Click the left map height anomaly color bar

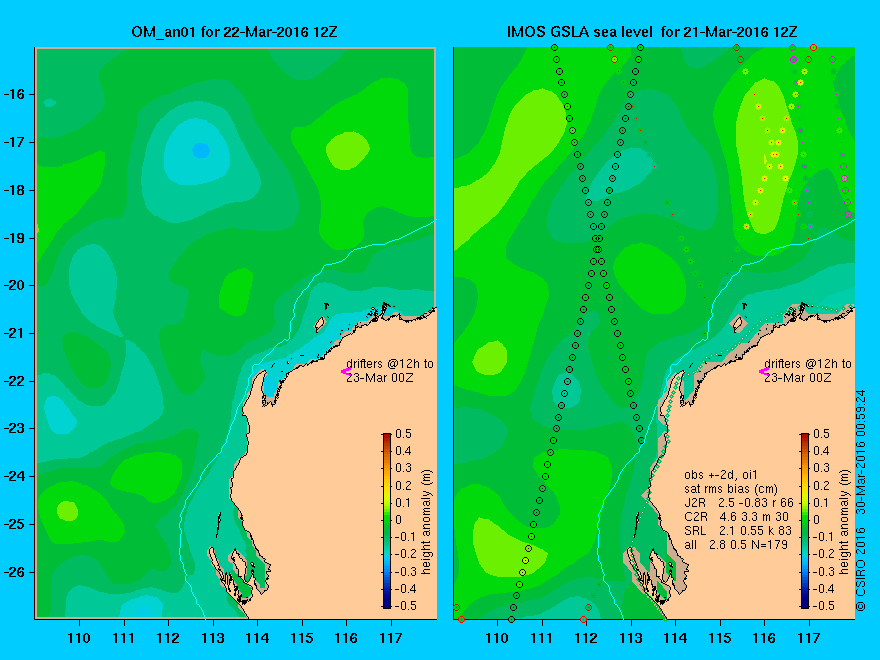point(387,521)
